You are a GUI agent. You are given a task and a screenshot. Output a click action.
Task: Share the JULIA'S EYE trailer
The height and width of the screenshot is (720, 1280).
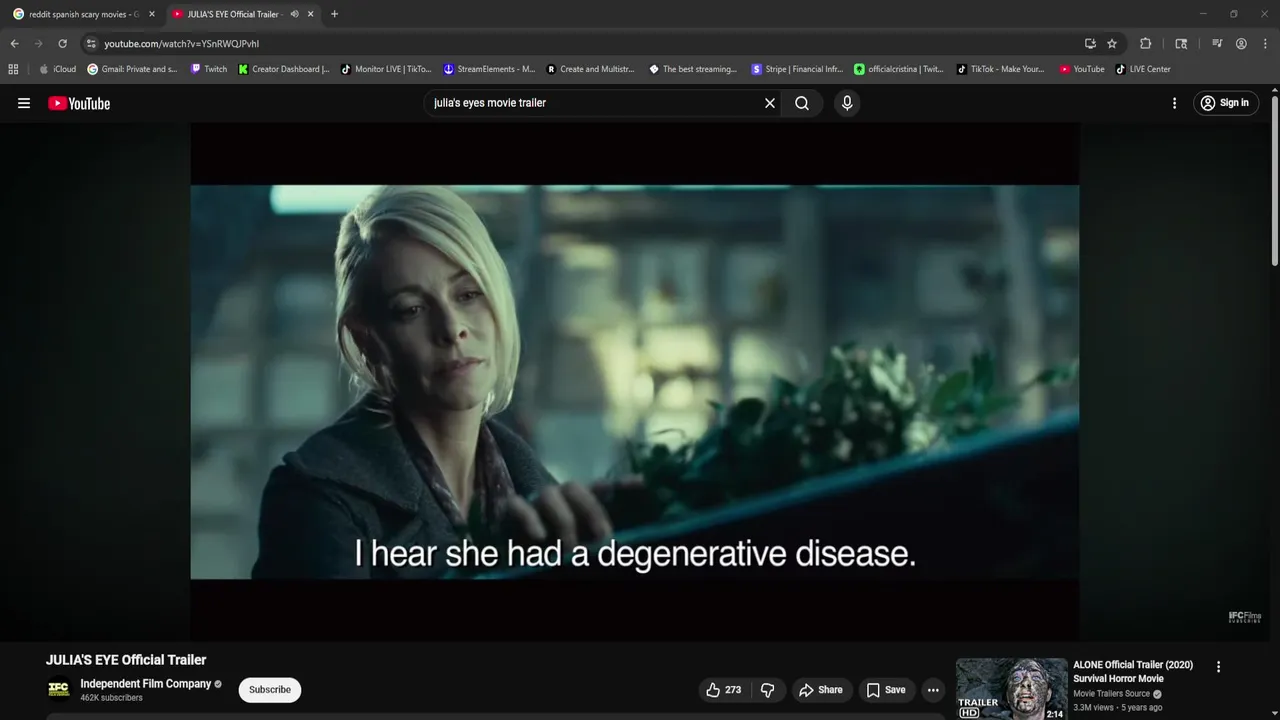820,690
